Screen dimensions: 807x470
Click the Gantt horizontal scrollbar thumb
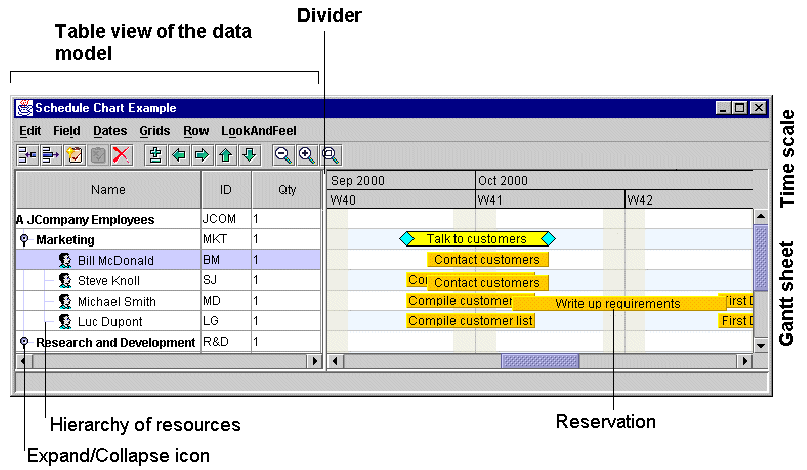[x=539, y=360]
